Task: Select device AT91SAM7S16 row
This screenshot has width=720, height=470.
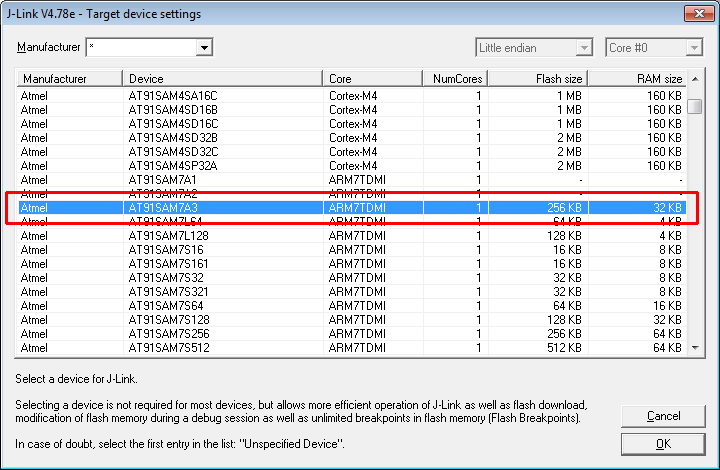Action: tap(352, 250)
